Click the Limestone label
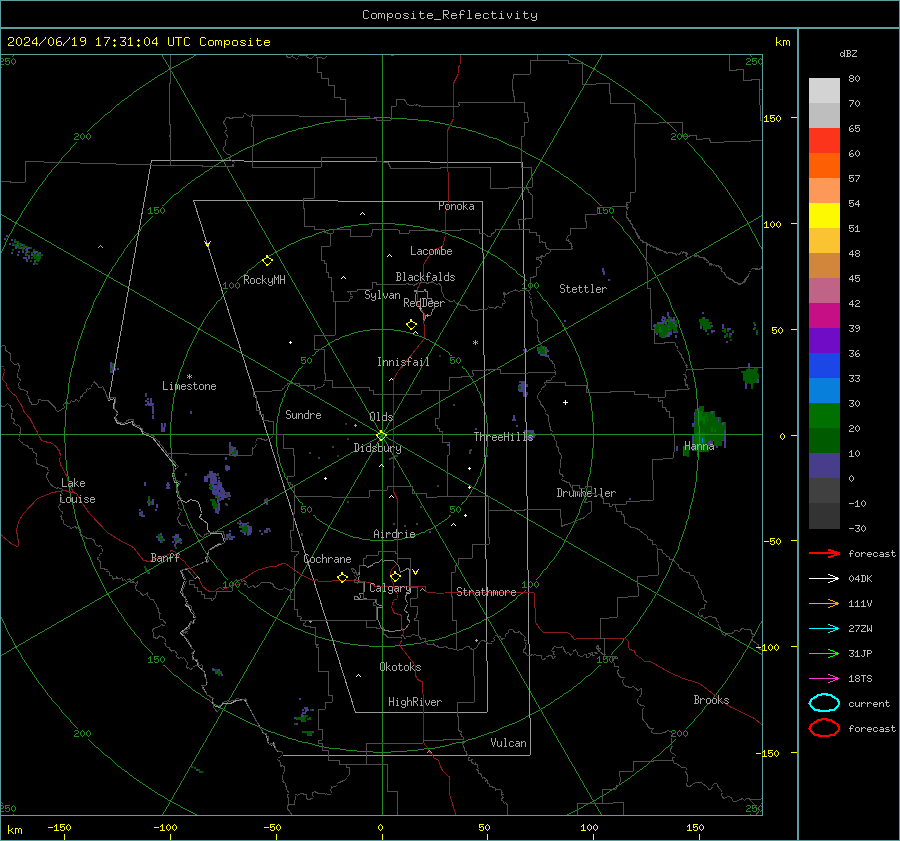This screenshot has height=841, width=900. click(x=189, y=386)
